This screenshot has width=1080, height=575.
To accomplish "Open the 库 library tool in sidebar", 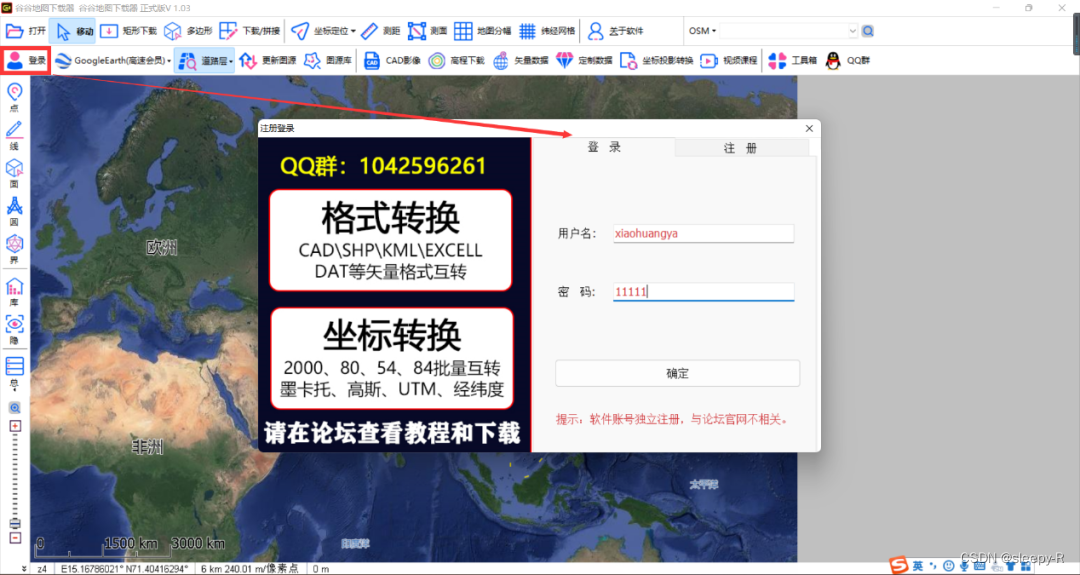I will click(x=14, y=291).
